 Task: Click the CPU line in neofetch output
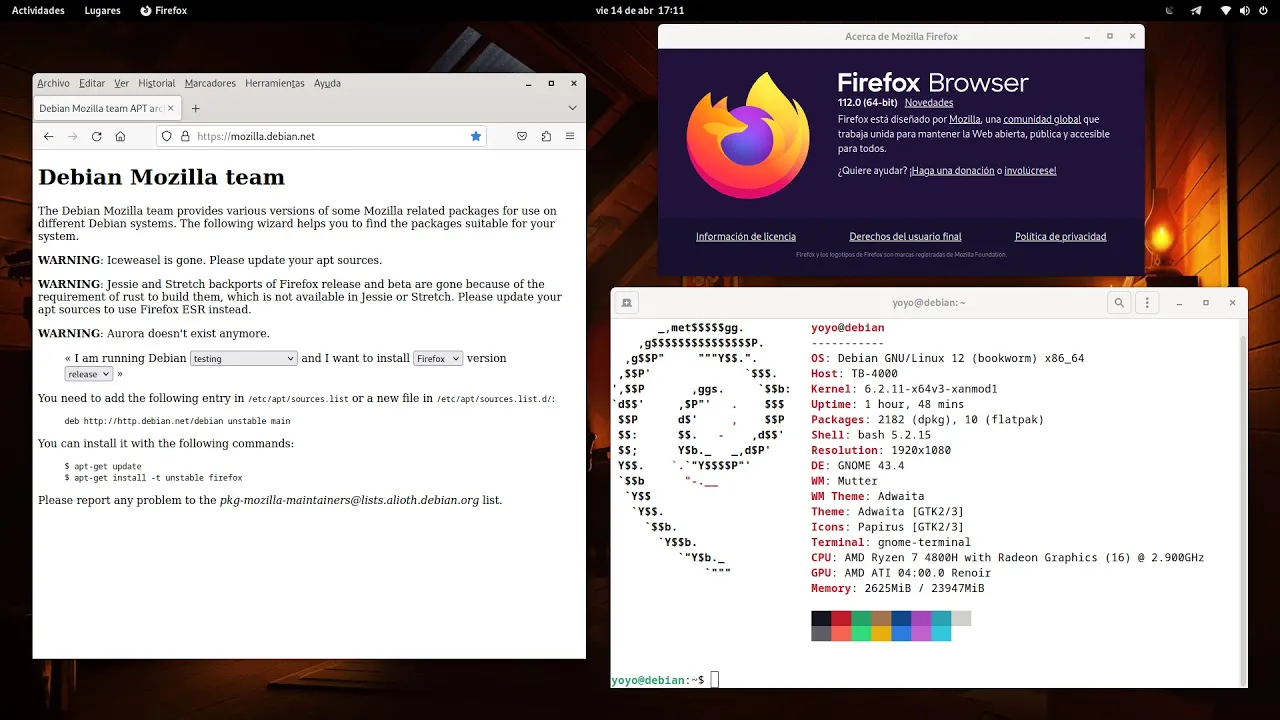click(x=1007, y=558)
